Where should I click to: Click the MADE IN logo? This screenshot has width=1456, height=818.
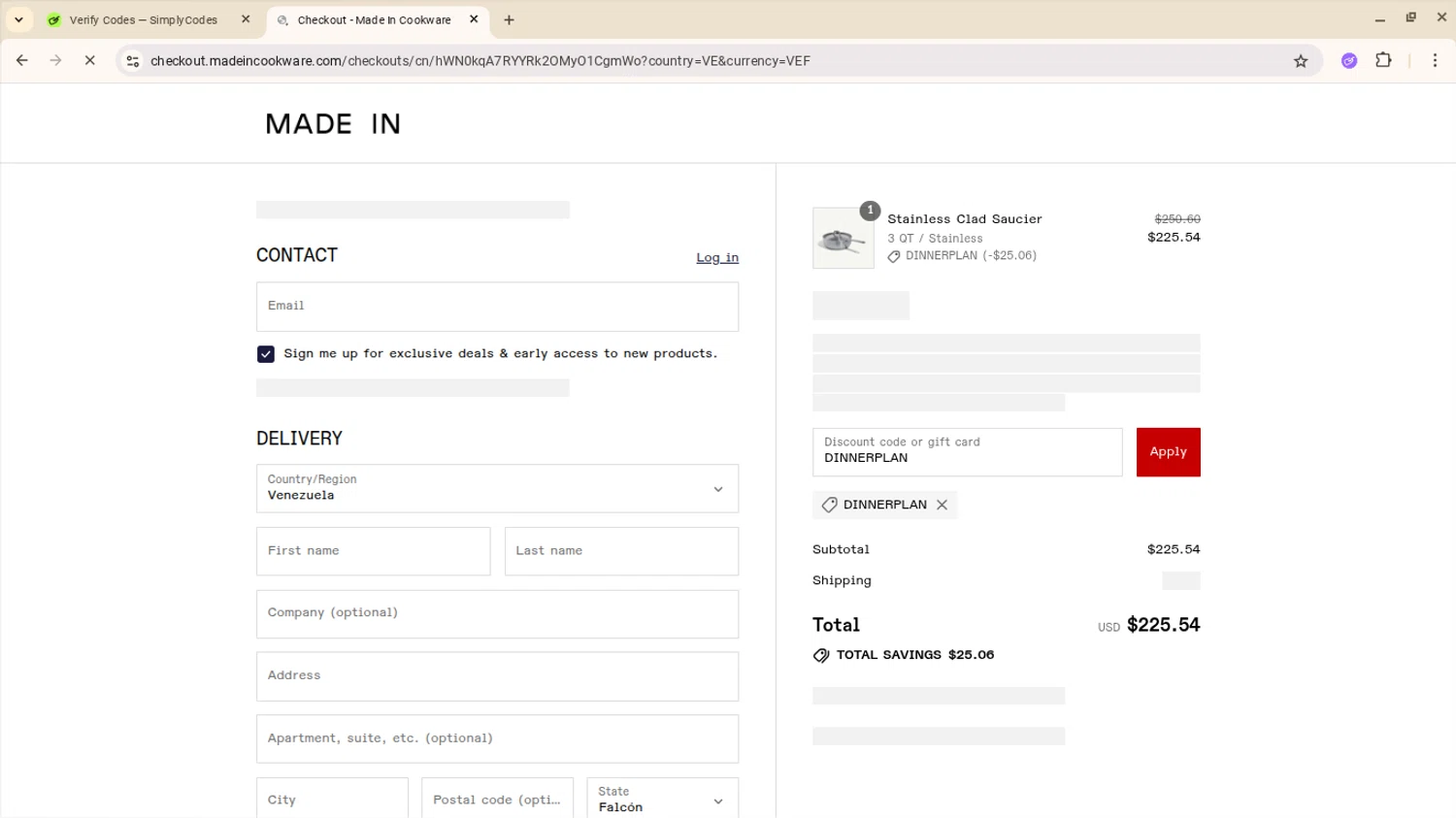333,124
